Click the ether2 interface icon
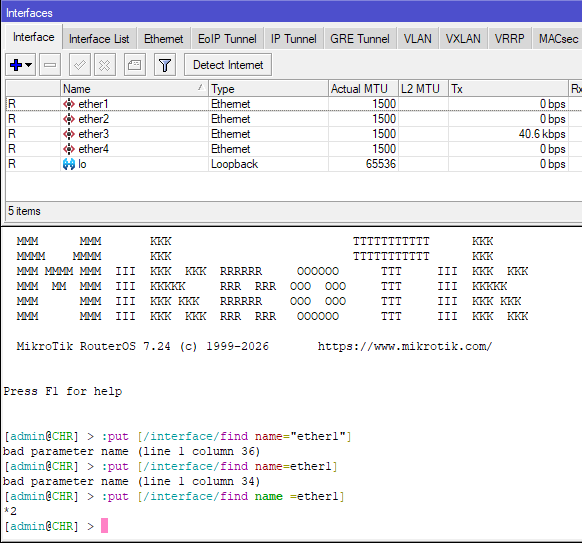The width and height of the screenshot is (582, 543). (69, 119)
